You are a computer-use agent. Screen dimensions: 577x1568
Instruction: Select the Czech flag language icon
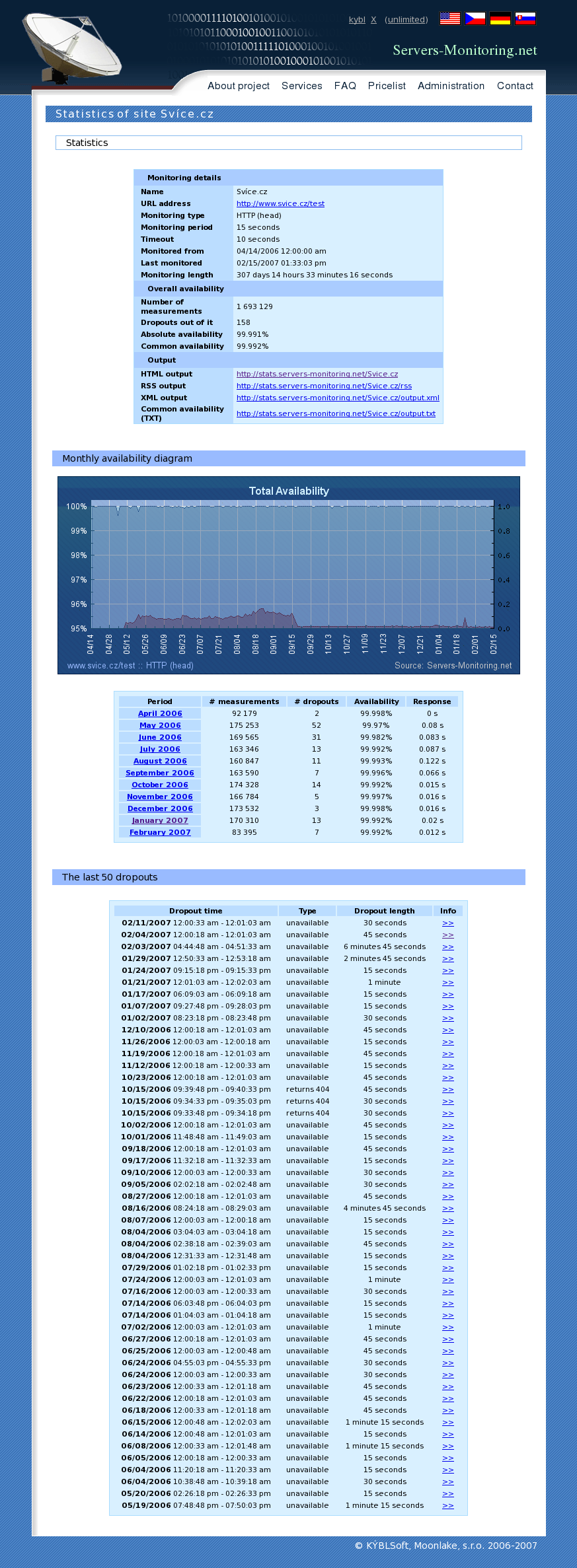pyautogui.click(x=475, y=18)
